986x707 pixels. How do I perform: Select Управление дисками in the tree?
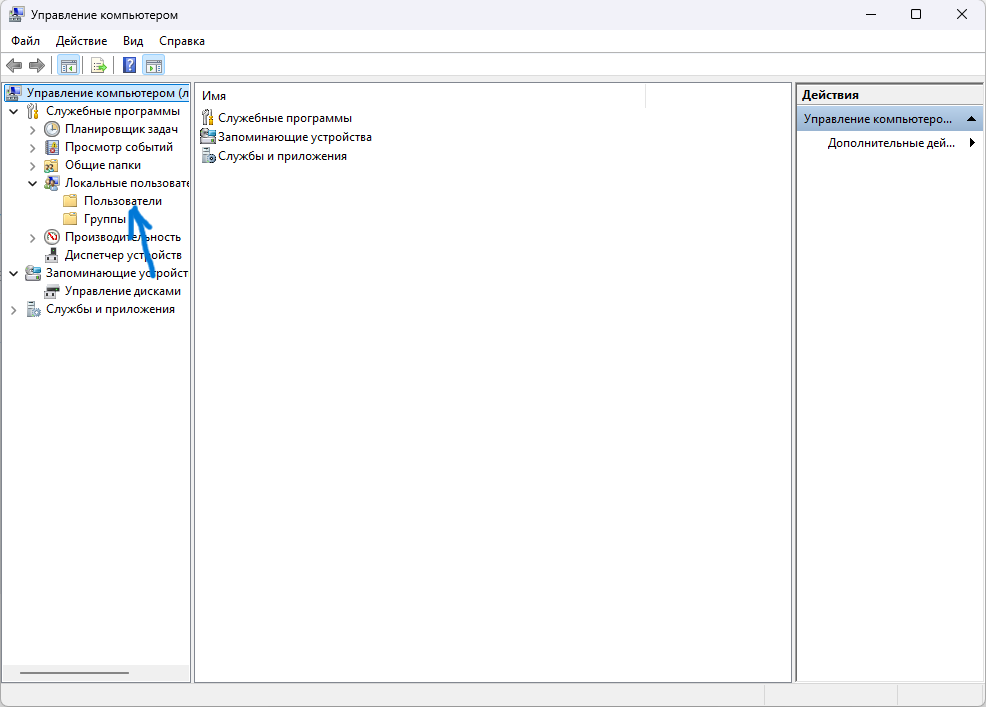[x=123, y=291]
